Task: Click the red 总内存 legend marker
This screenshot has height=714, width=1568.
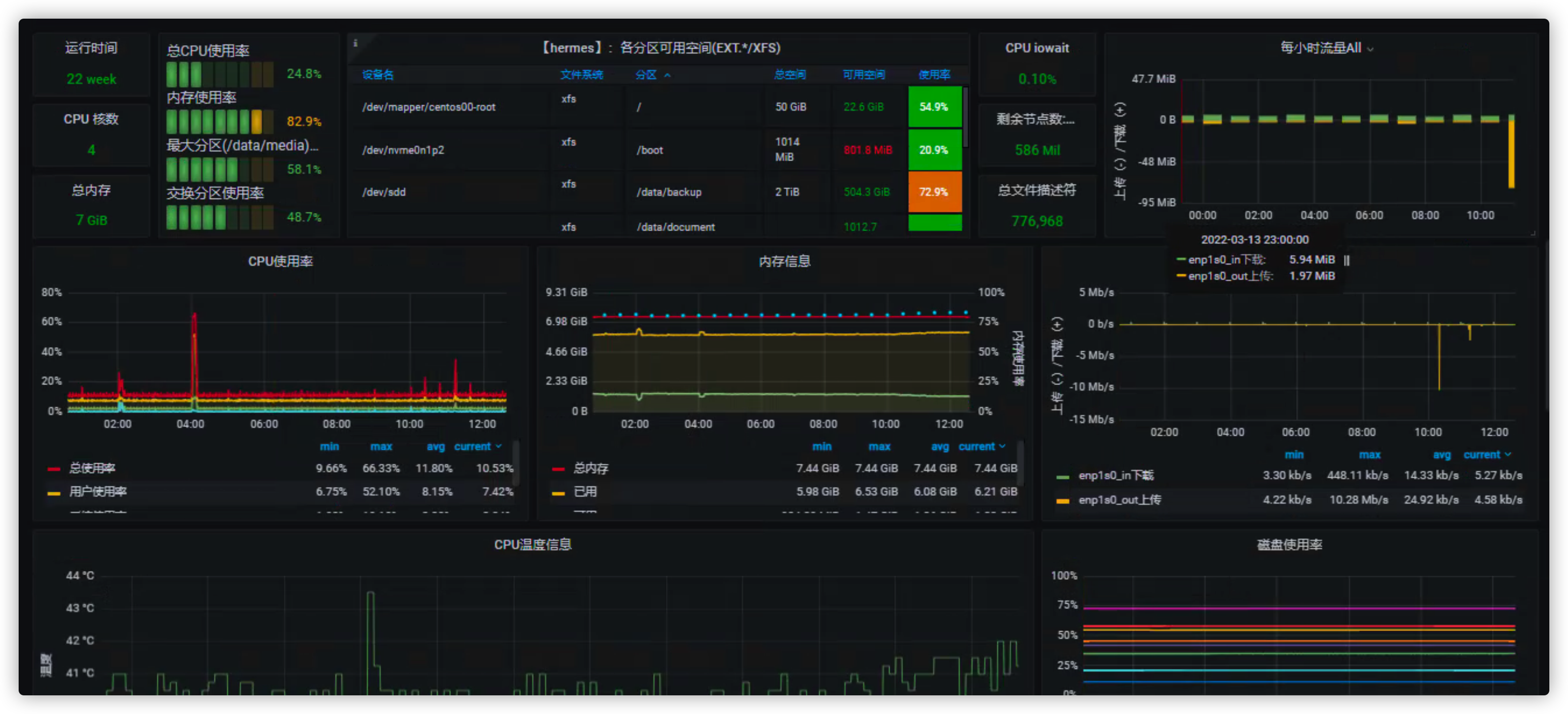Action: [558, 468]
